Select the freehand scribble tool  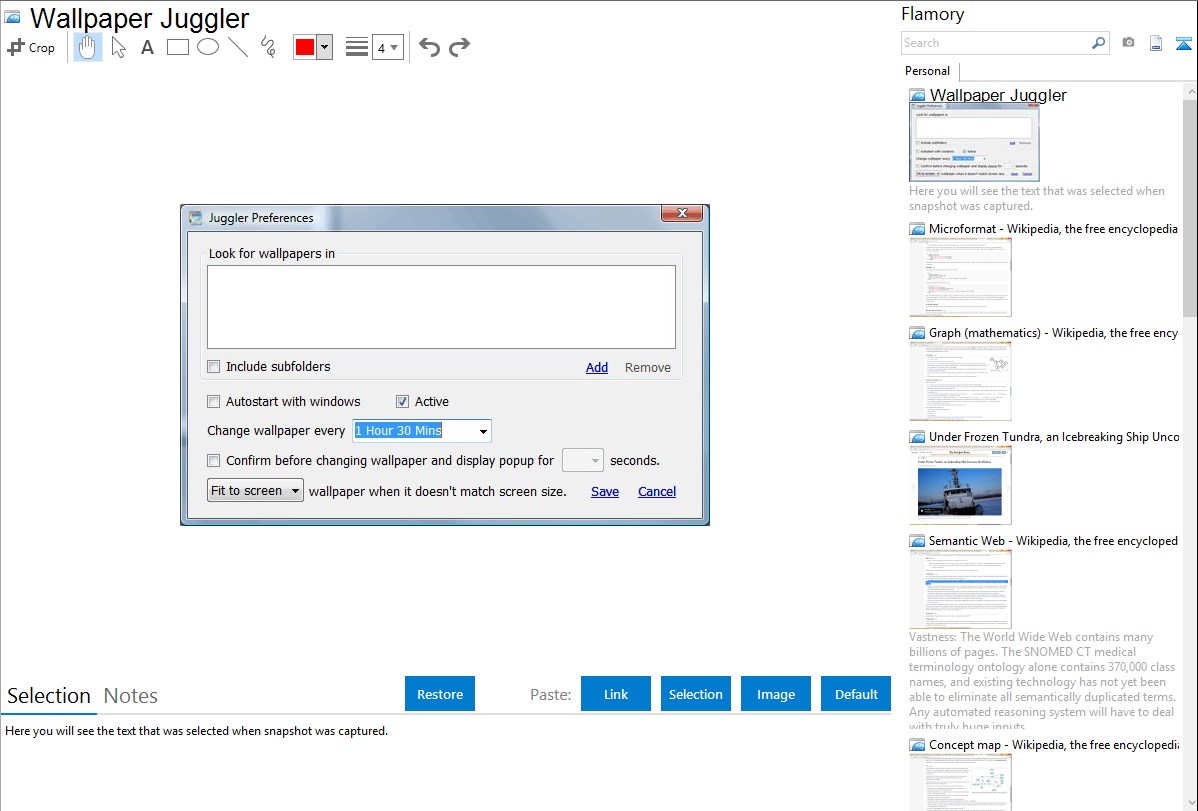(268, 47)
